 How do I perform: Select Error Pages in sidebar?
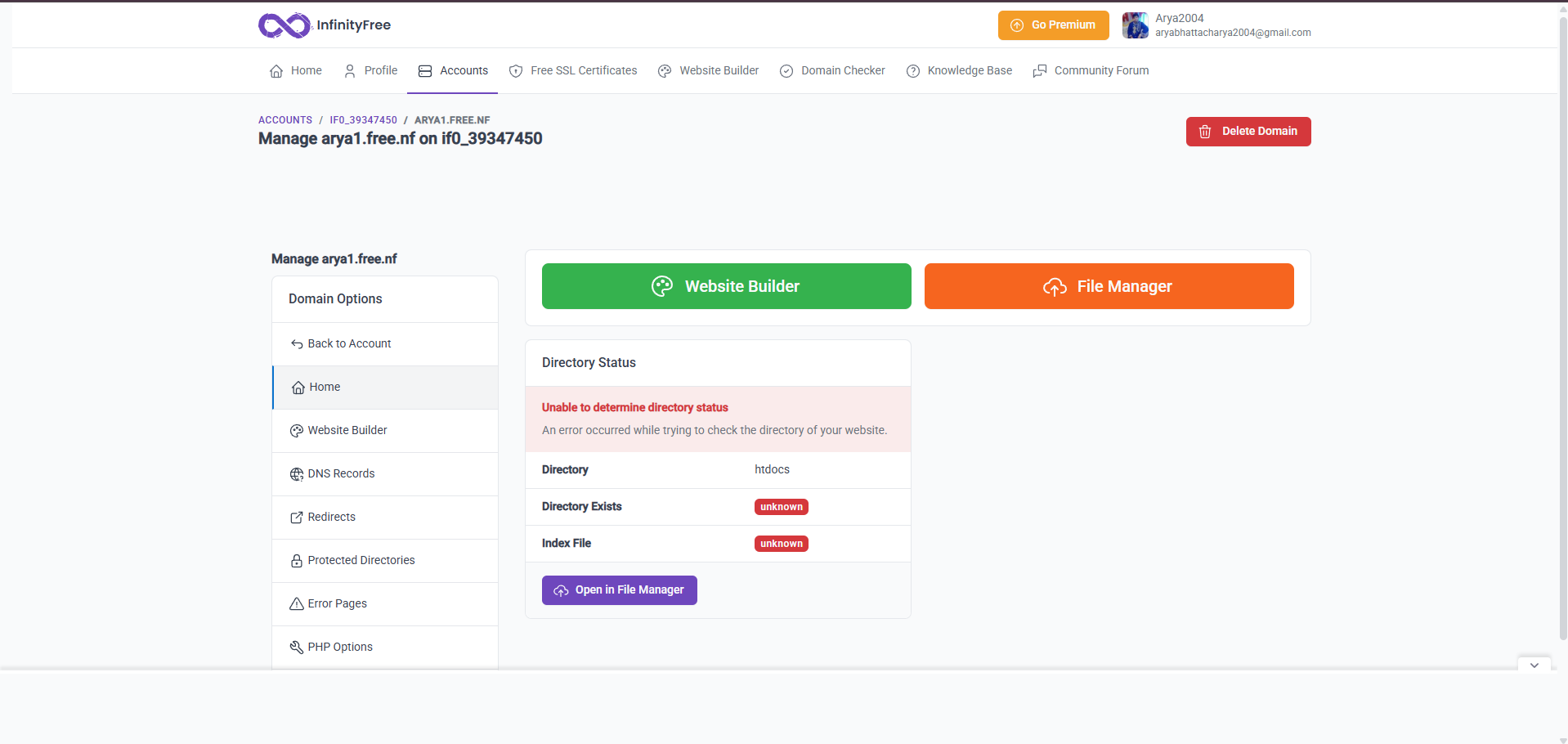385,604
